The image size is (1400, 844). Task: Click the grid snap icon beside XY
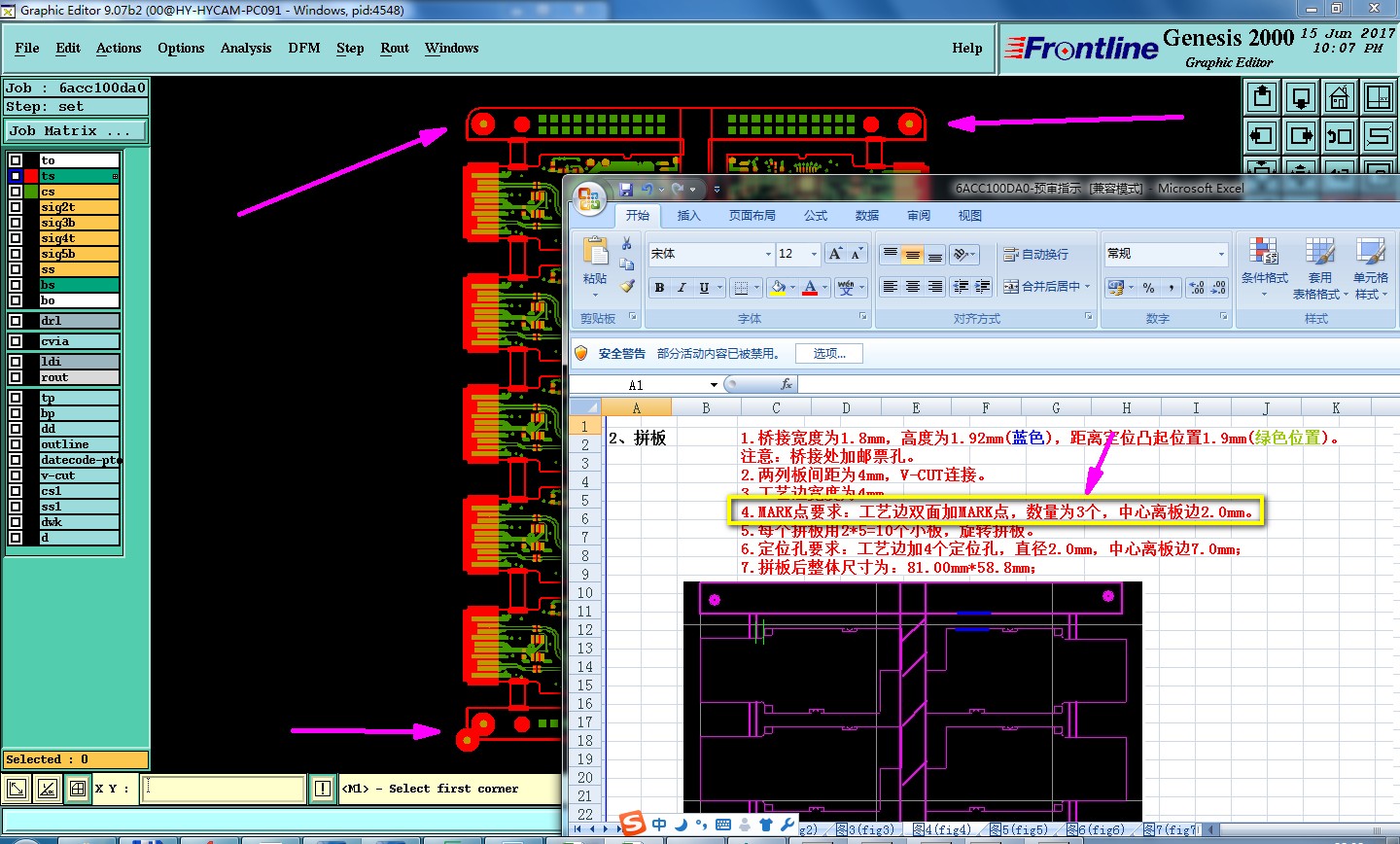tap(78, 789)
